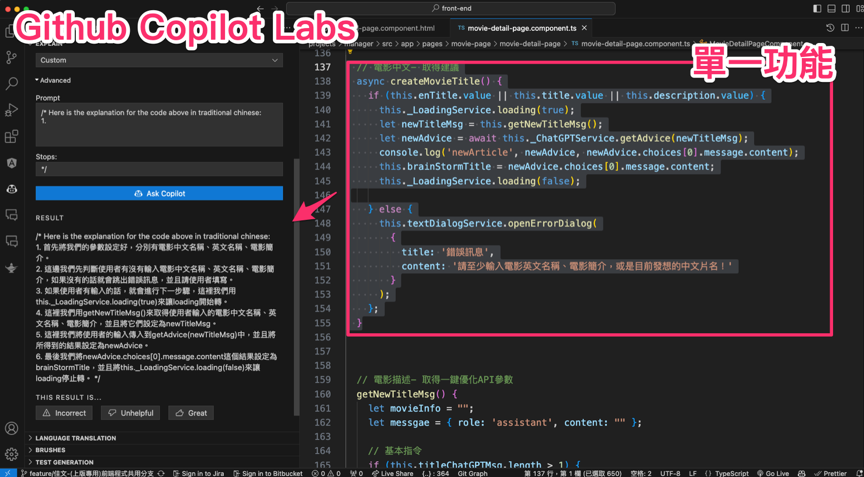The height and width of the screenshot is (477, 864).
Task: Click the RESULT heading in sidebar
Action: (x=50, y=218)
